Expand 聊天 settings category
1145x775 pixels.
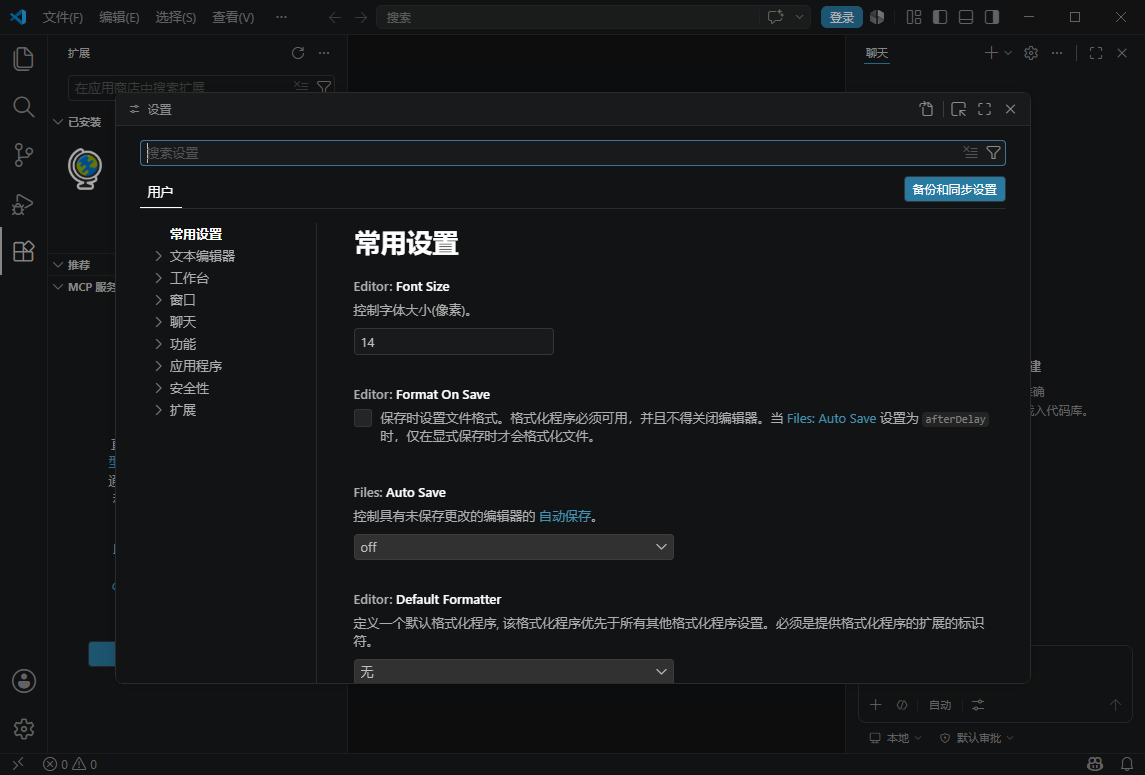(x=158, y=321)
